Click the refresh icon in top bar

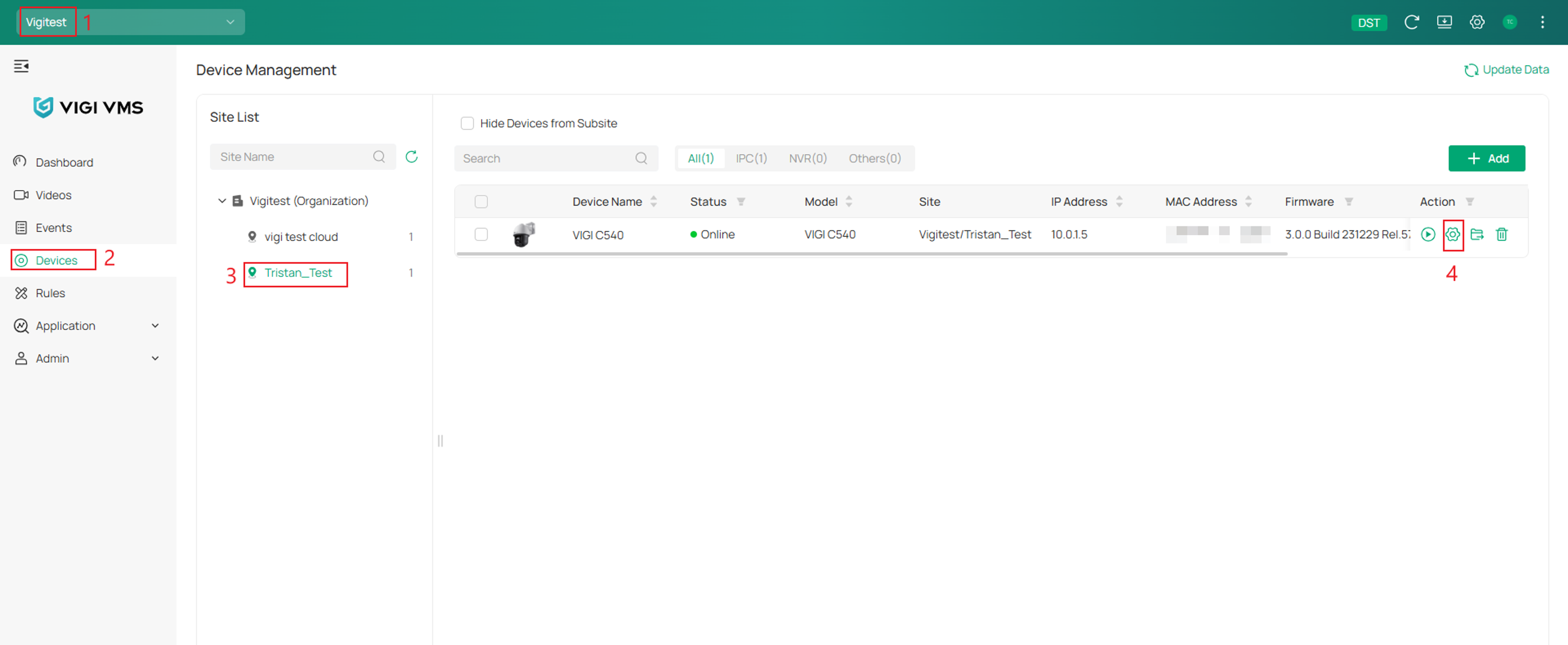[1412, 22]
